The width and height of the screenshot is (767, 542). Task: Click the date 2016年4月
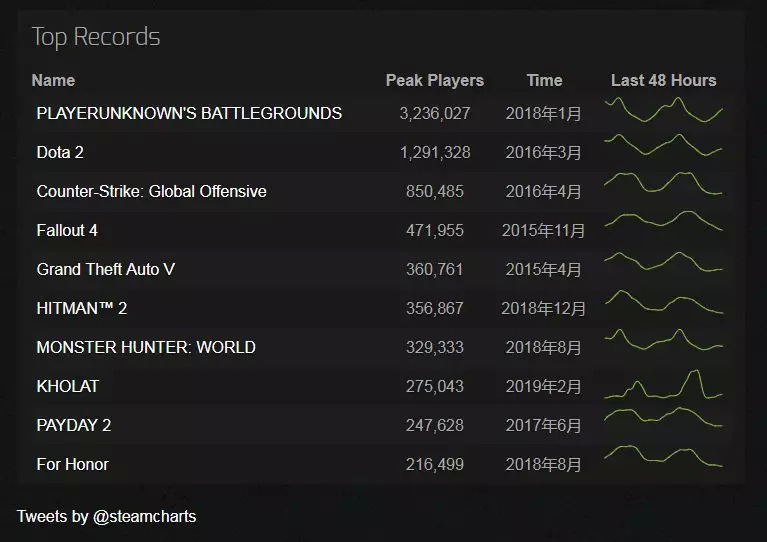543,191
